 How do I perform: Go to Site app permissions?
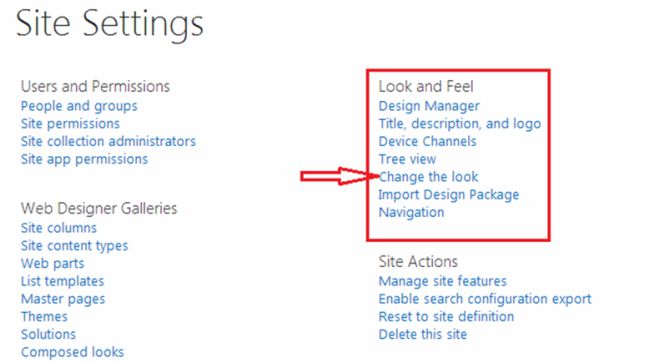coord(84,159)
